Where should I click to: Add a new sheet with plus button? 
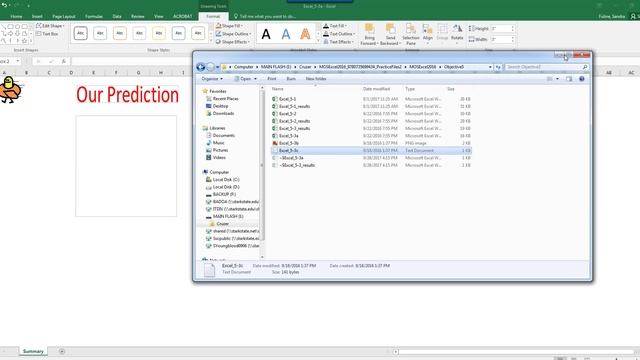click(x=62, y=351)
